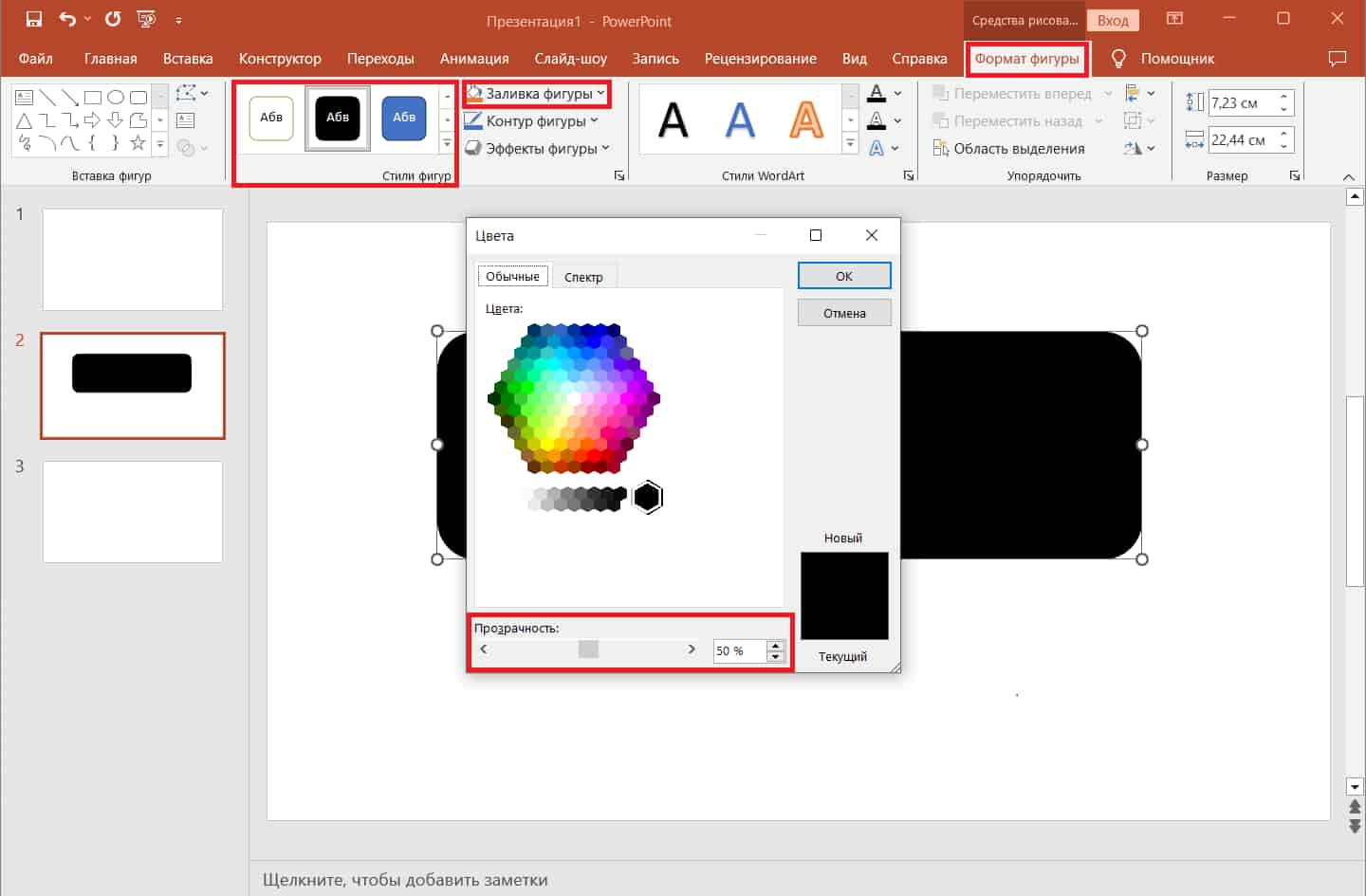Image resolution: width=1366 pixels, height=896 pixels.
Task: Expand the shape styles gallery
Action: point(447,143)
